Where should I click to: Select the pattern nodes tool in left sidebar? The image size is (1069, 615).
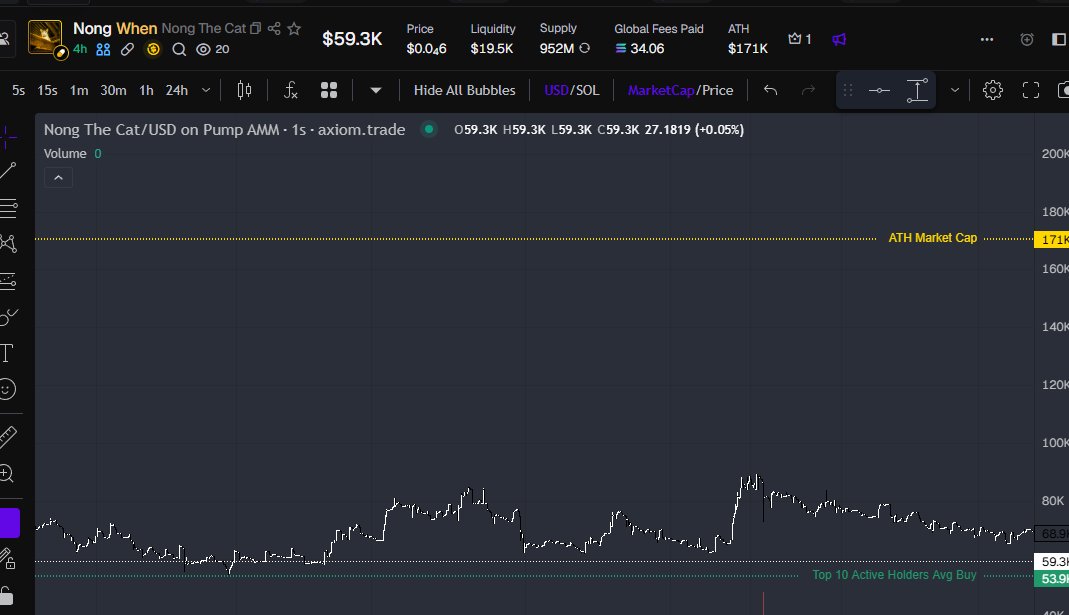coord(8,243)
